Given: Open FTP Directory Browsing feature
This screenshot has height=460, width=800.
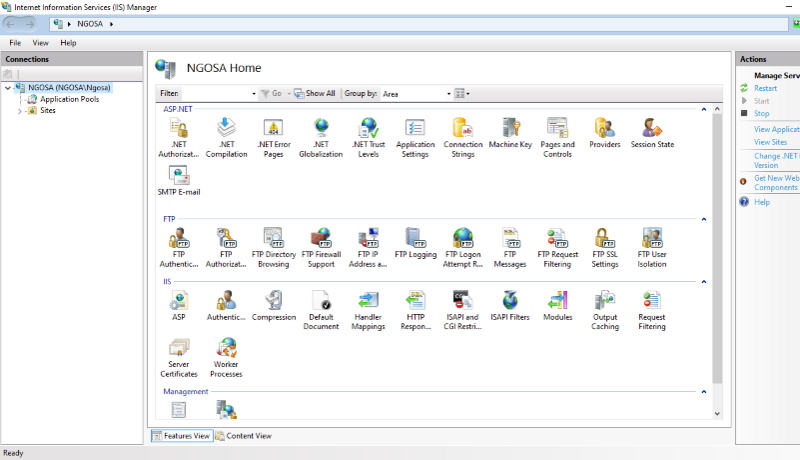Looking at the screenshot, I should click(273, 248).
